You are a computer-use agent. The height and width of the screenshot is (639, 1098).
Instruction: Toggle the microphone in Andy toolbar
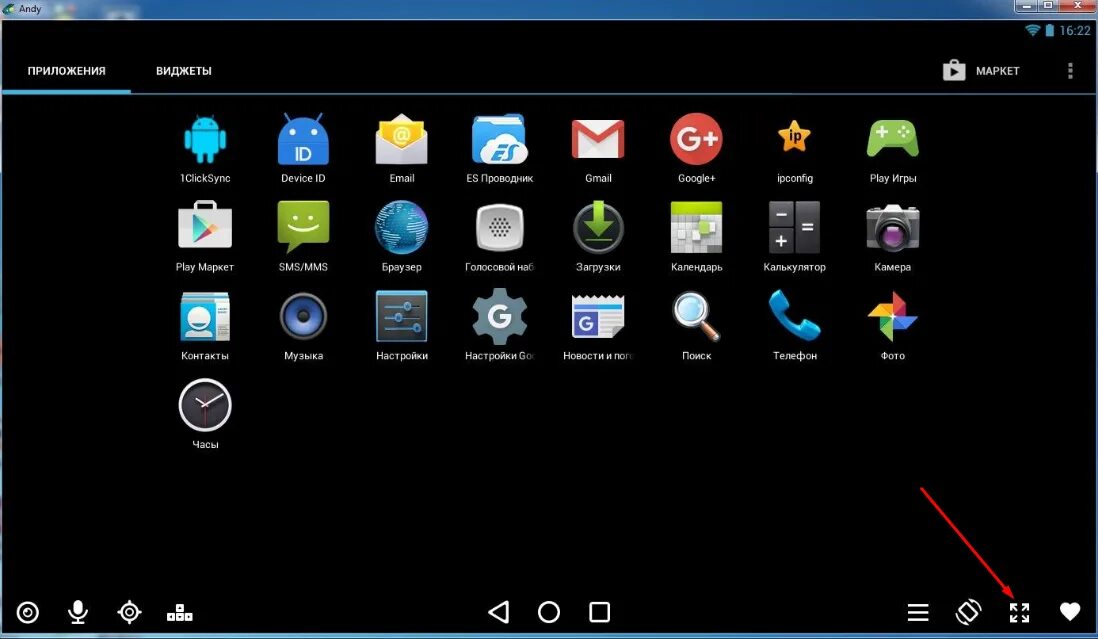[x=78, y=612]
